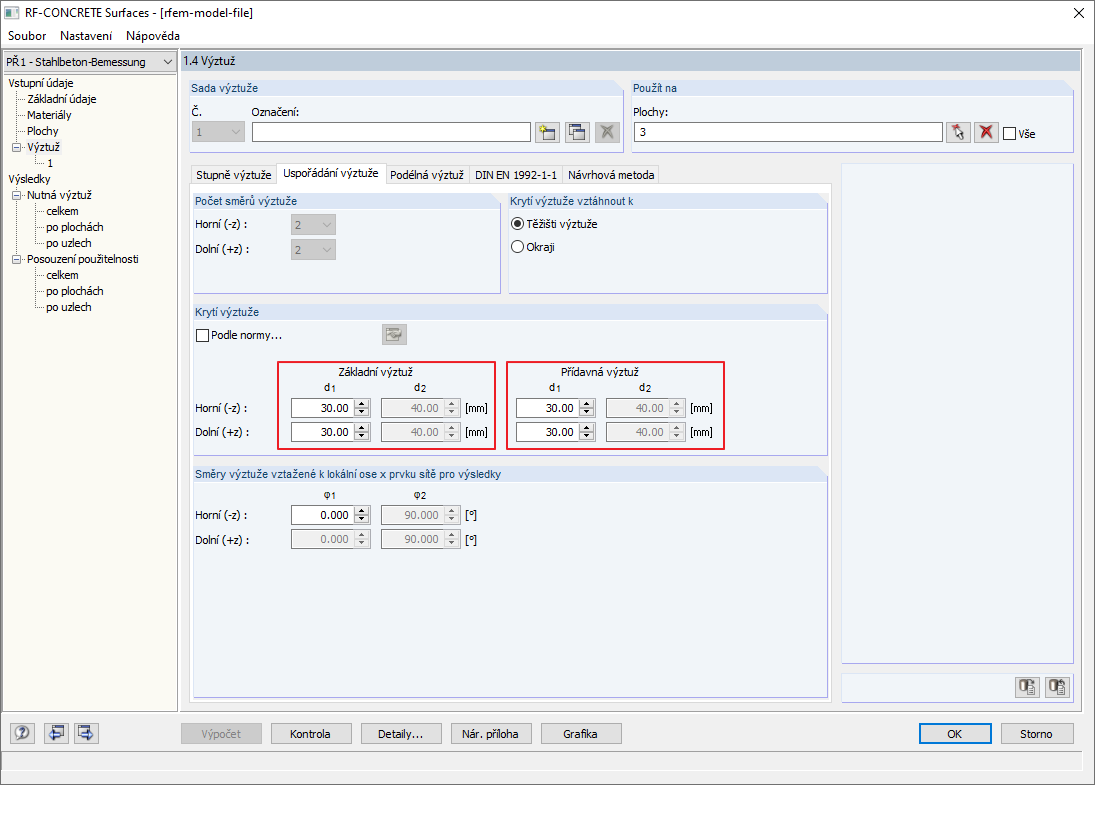Adjust Přídavná výztuž Dolní d1 spinner

[587, 432]
